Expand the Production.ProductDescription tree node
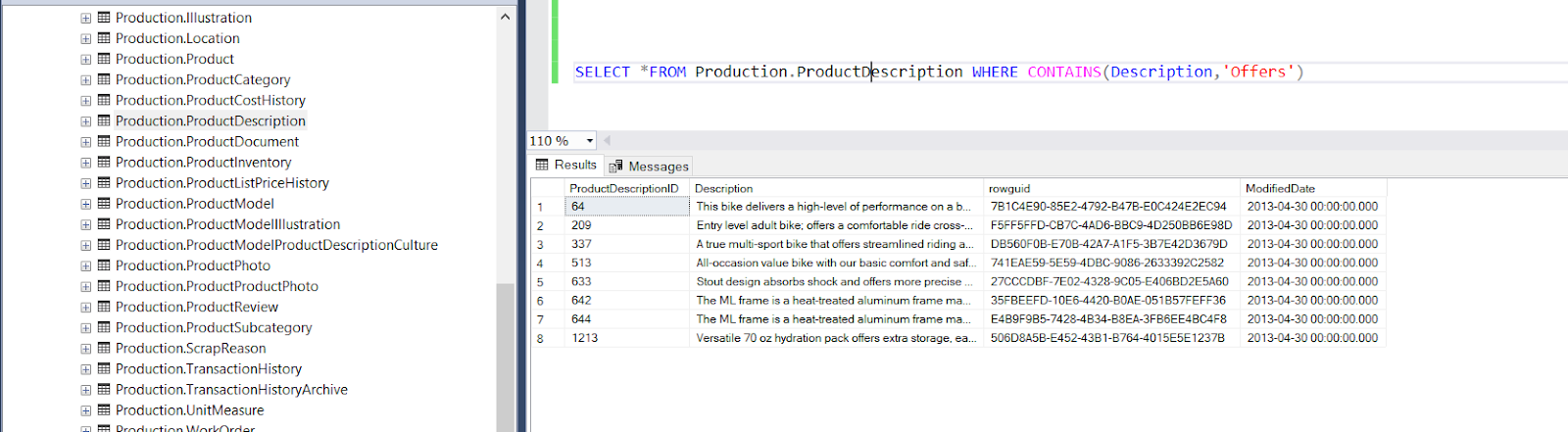The height and width of the screenshot is (432, 1568). point(86,121)
